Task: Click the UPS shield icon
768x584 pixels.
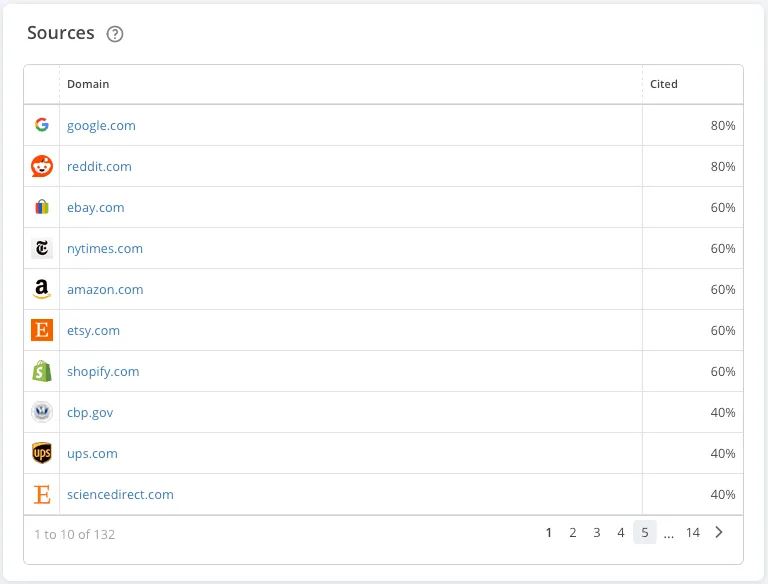Action: tap(42, 453)
